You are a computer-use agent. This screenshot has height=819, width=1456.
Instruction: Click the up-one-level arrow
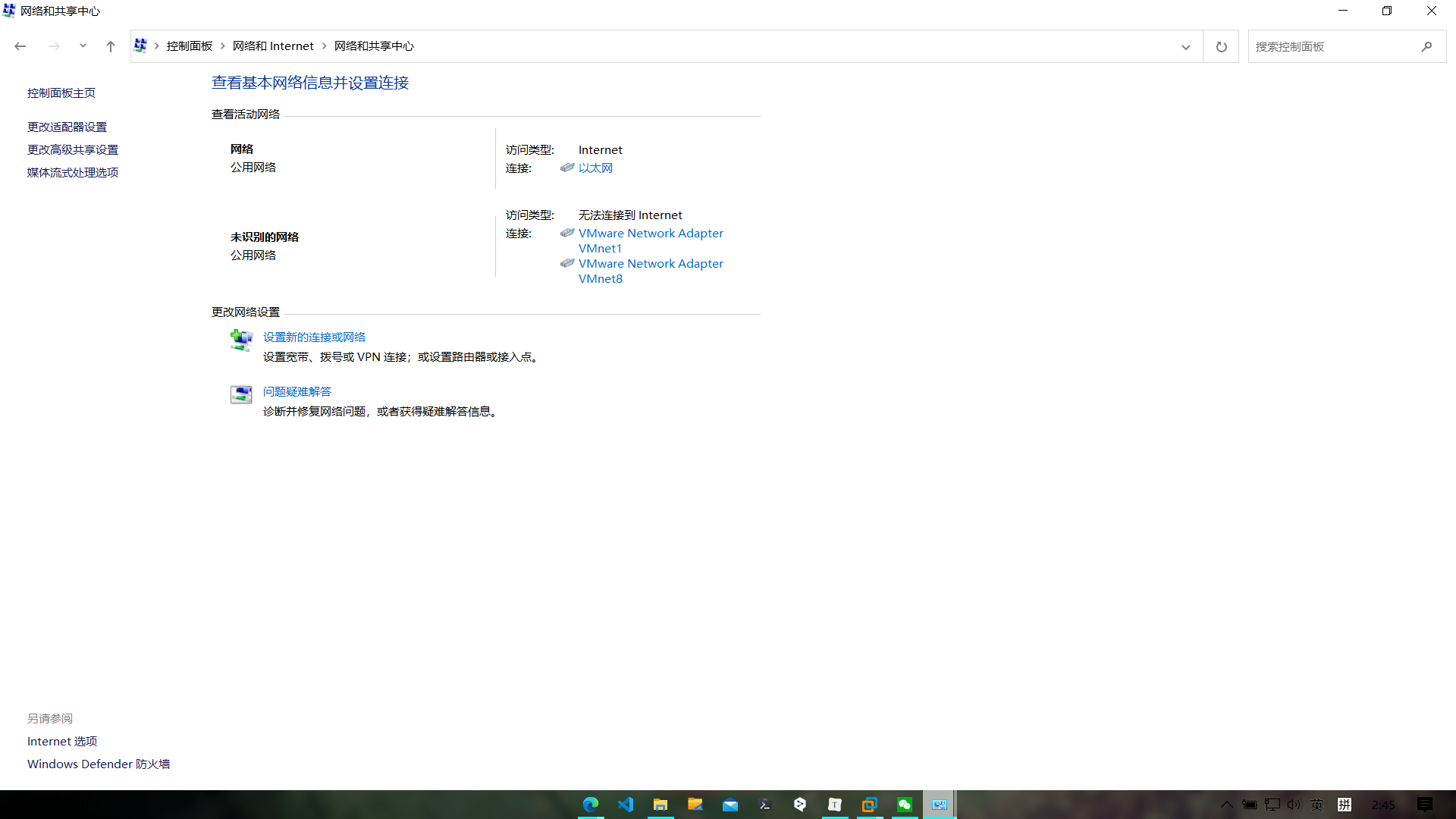[x=111, y=46]
